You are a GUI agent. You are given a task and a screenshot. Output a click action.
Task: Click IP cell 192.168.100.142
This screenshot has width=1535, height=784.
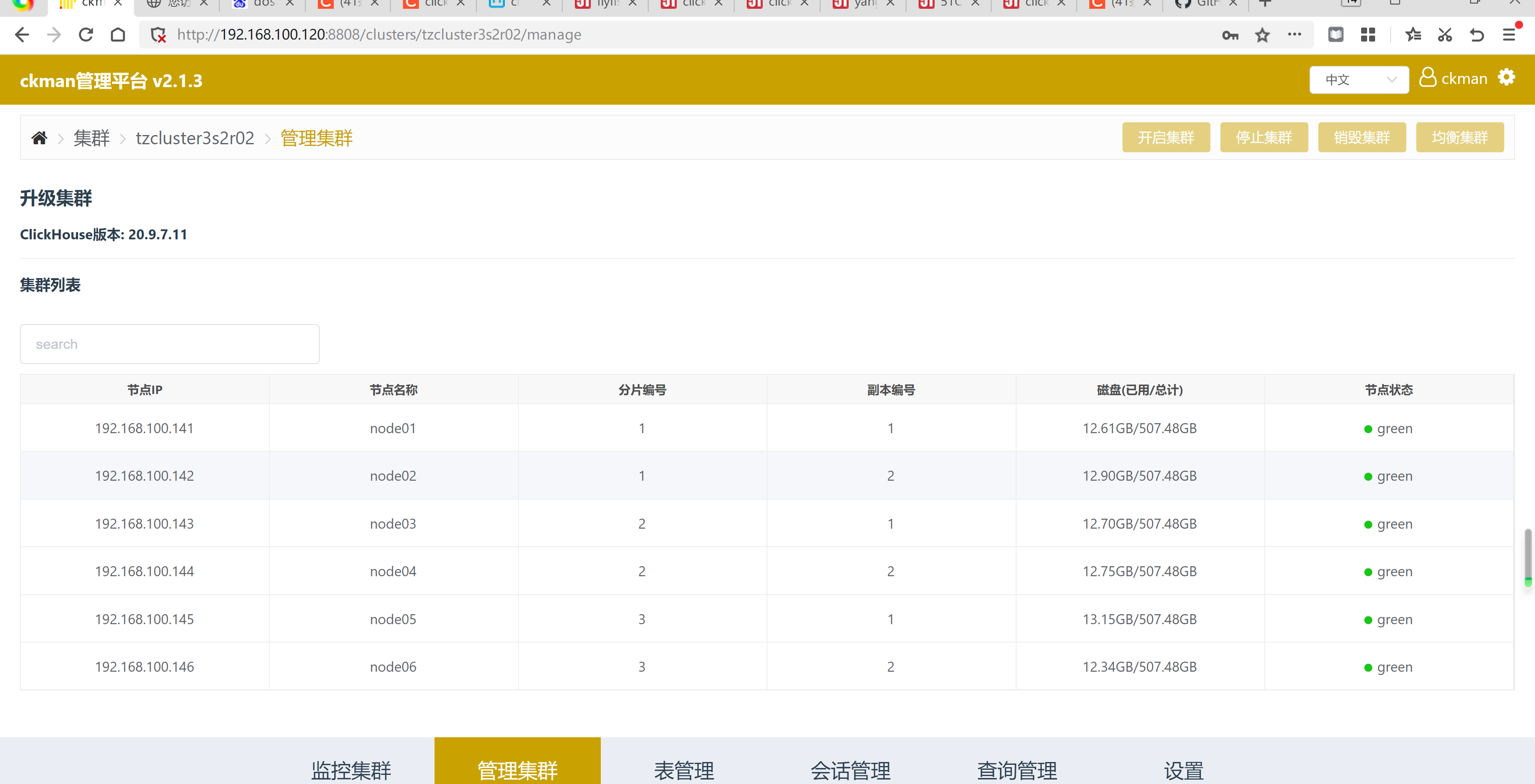(x=145, y=476)
